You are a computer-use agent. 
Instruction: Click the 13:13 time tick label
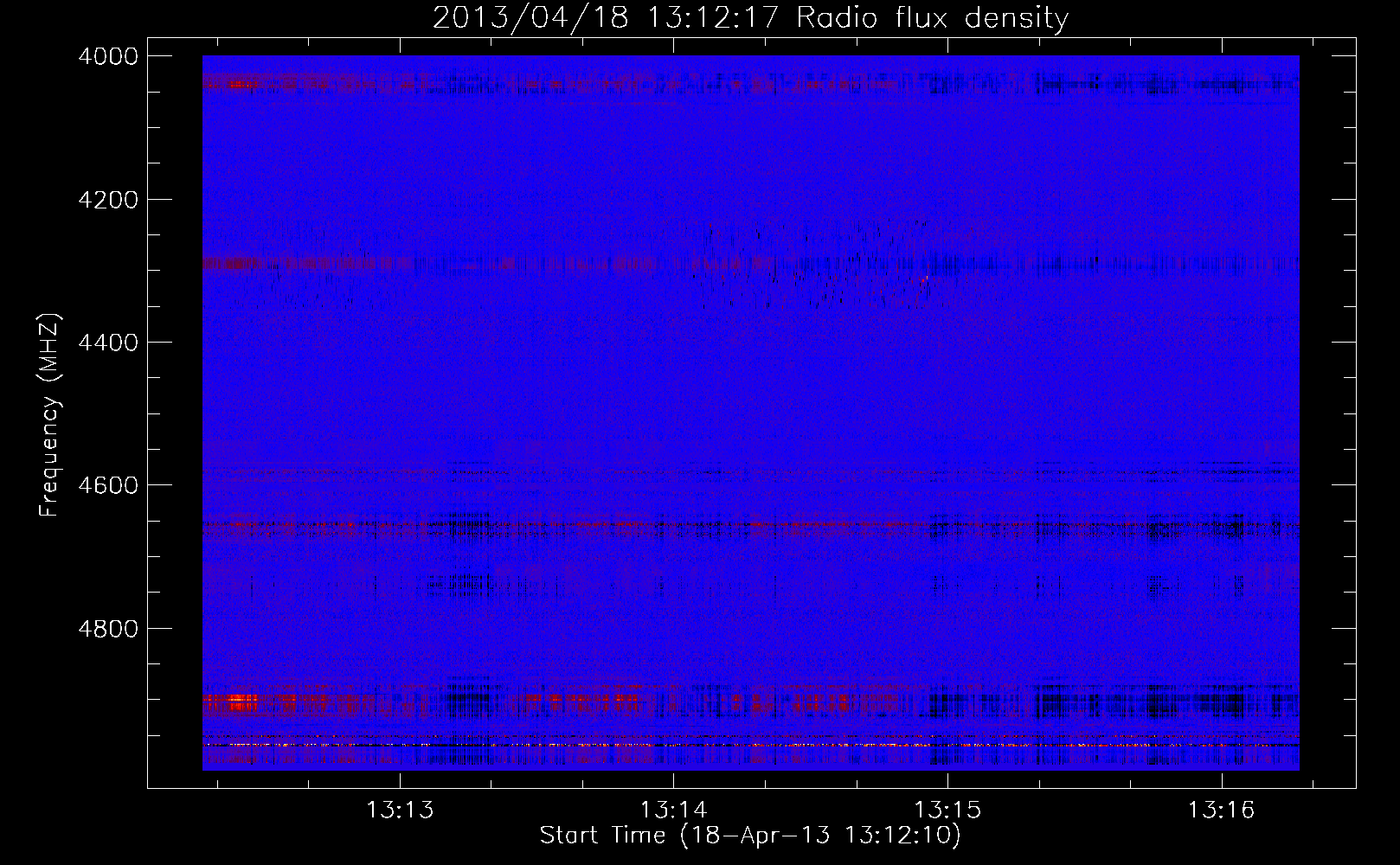(x=400, y=811)
